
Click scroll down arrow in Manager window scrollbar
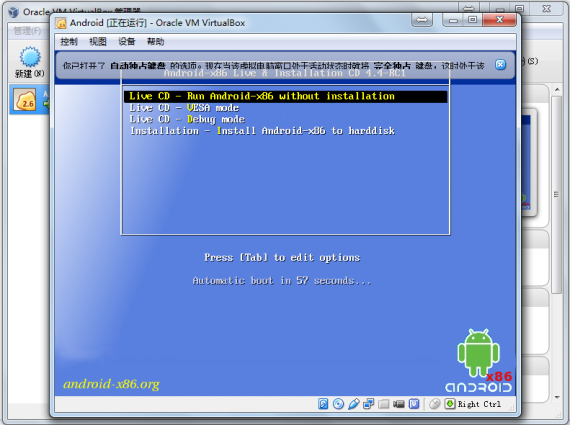(557, 397)
